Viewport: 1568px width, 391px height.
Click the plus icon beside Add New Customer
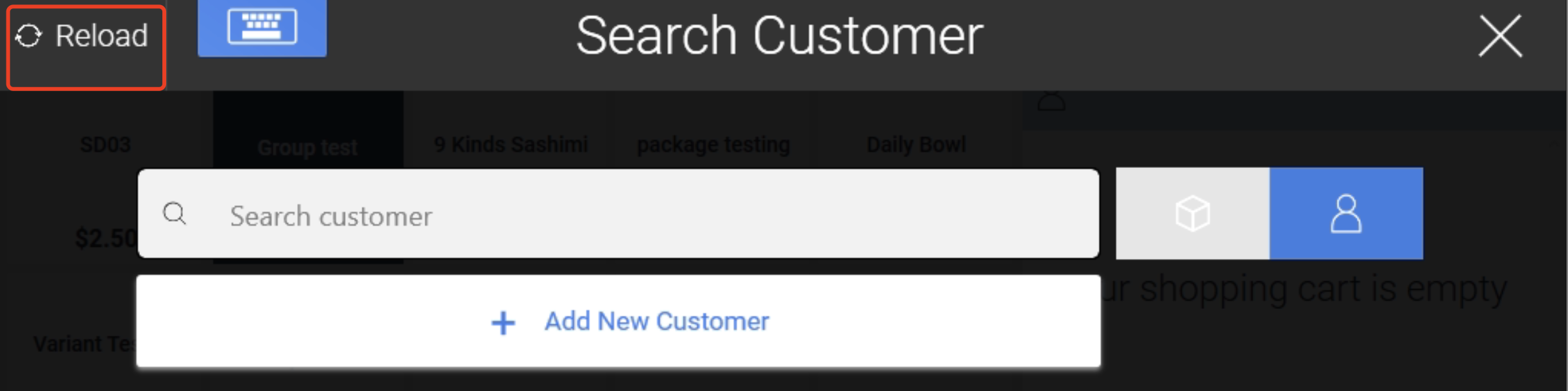coord(503,323)
